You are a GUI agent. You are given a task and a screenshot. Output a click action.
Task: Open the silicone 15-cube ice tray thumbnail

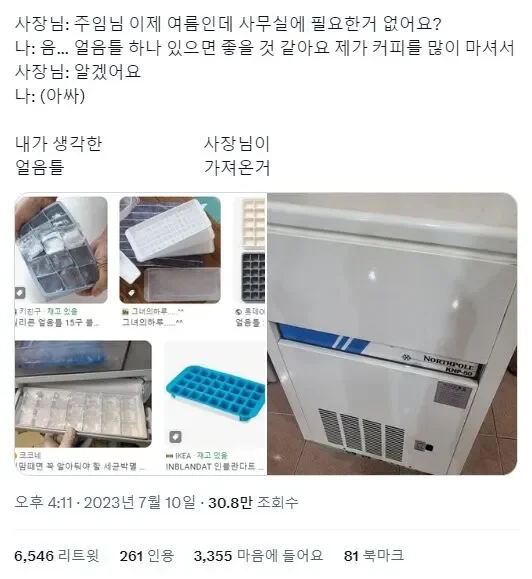coord(61,250)
